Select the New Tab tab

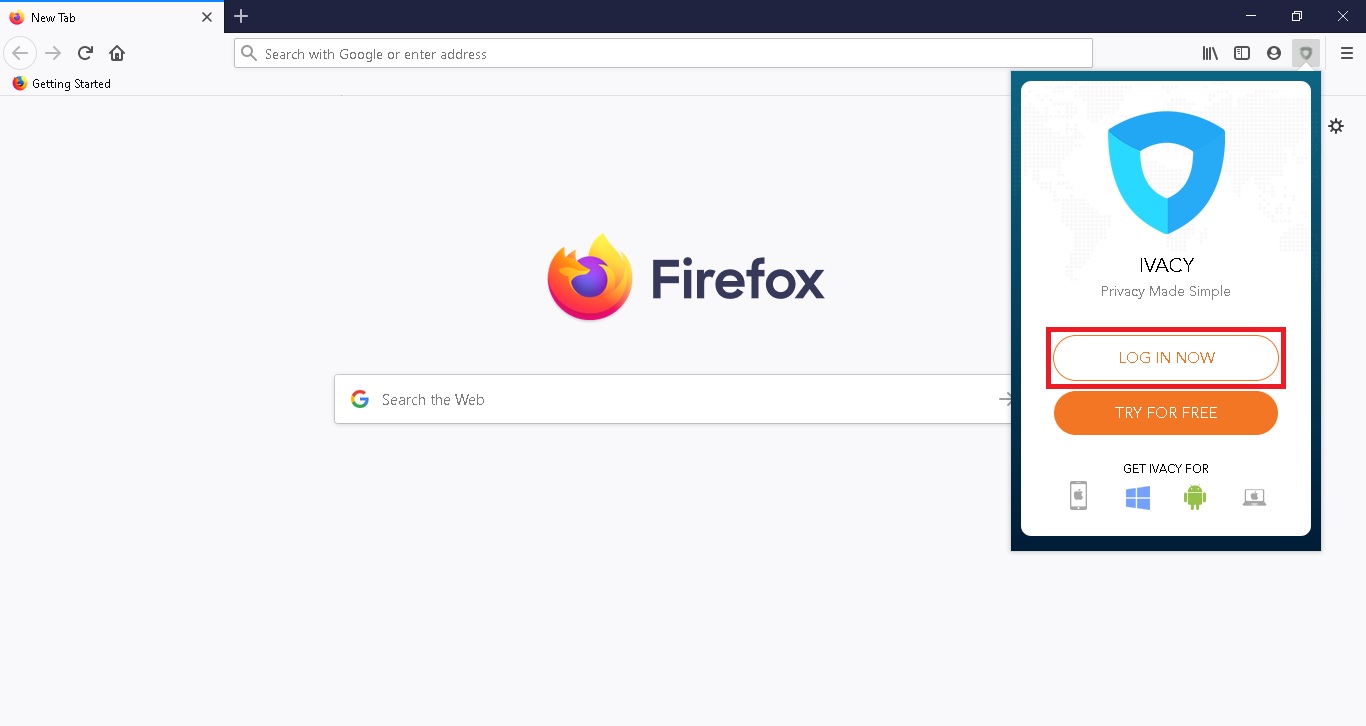111,17
